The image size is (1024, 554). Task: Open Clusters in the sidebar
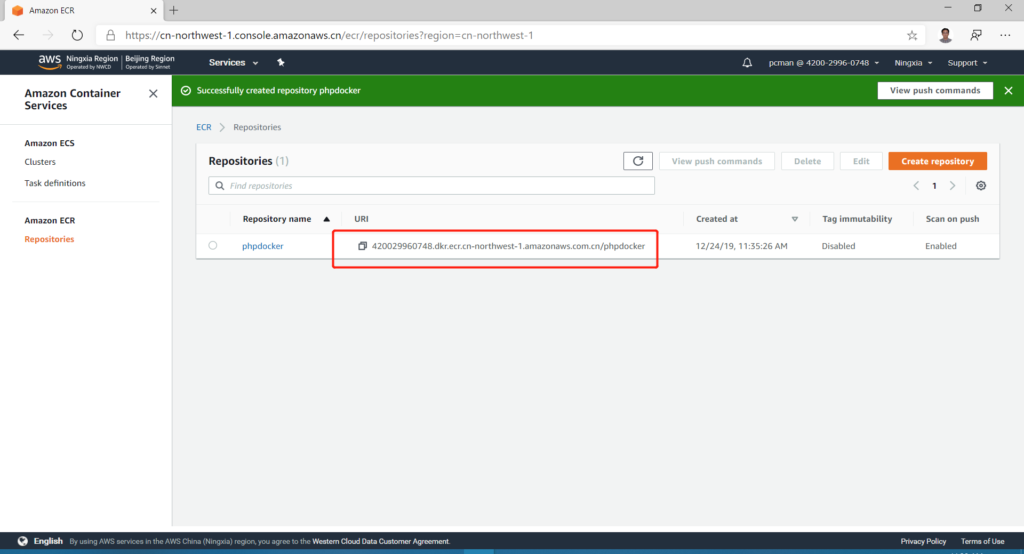click(40, 162)
